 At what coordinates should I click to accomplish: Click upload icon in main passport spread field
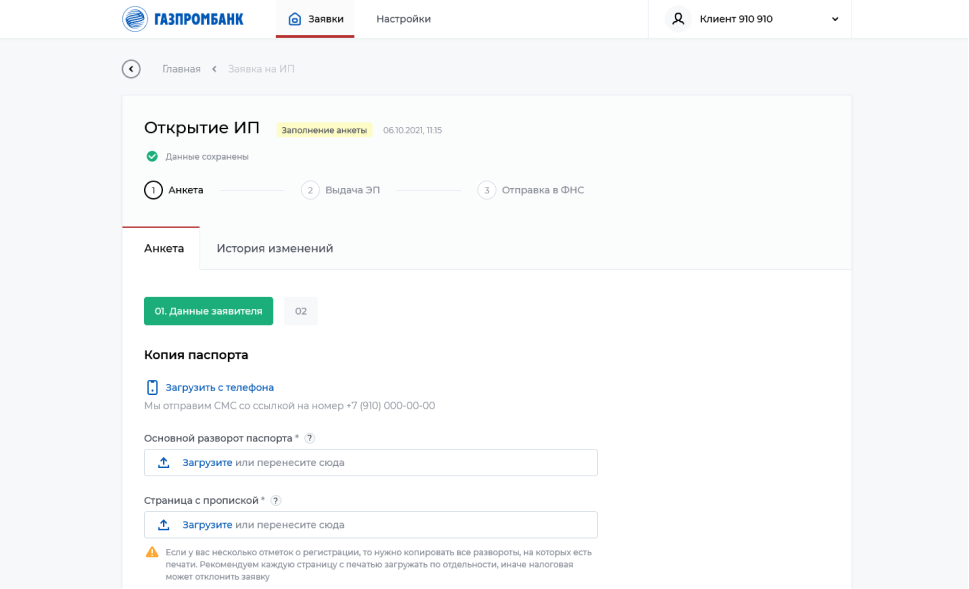coord(164,463)
